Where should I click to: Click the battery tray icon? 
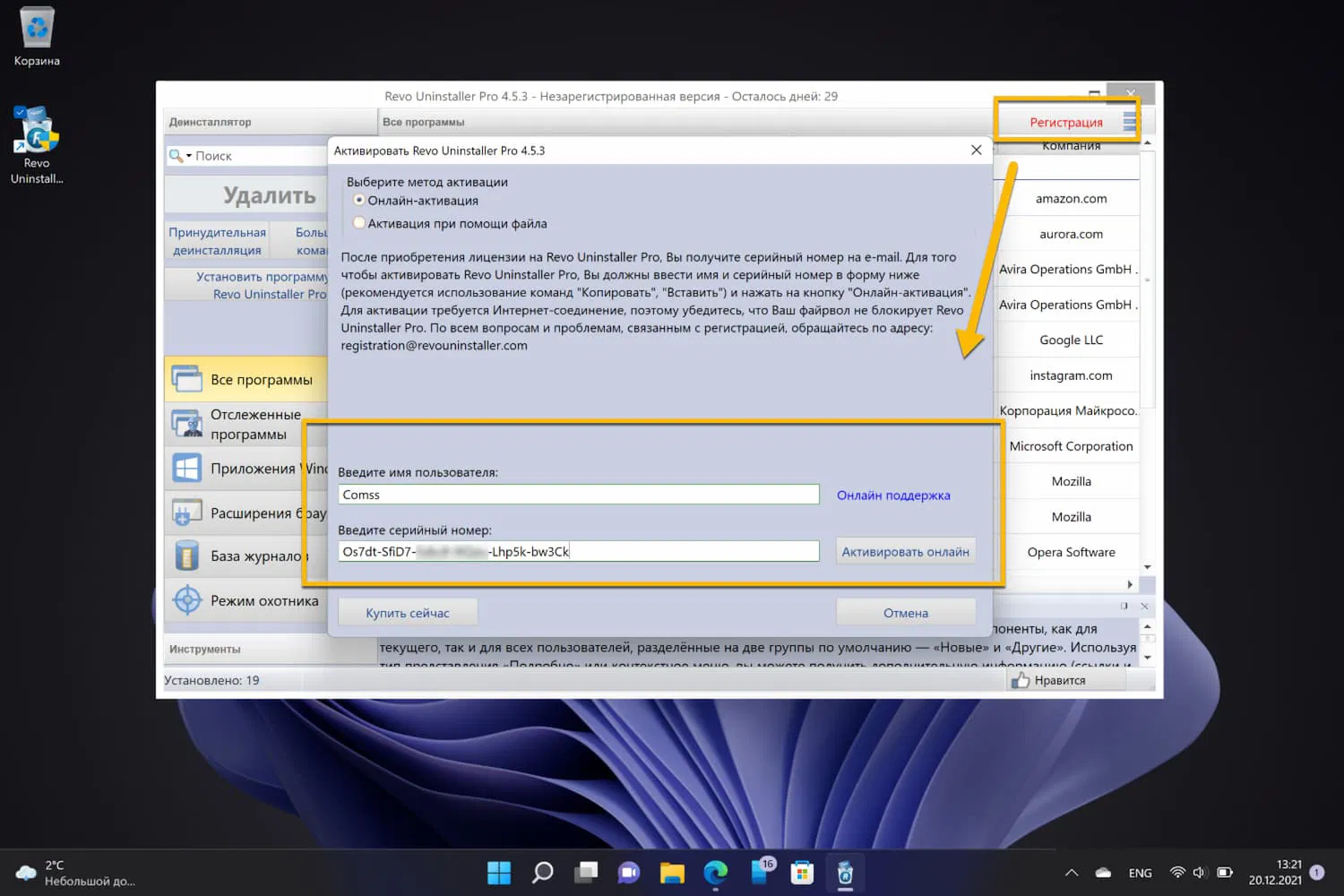[x=1225, y=872]
